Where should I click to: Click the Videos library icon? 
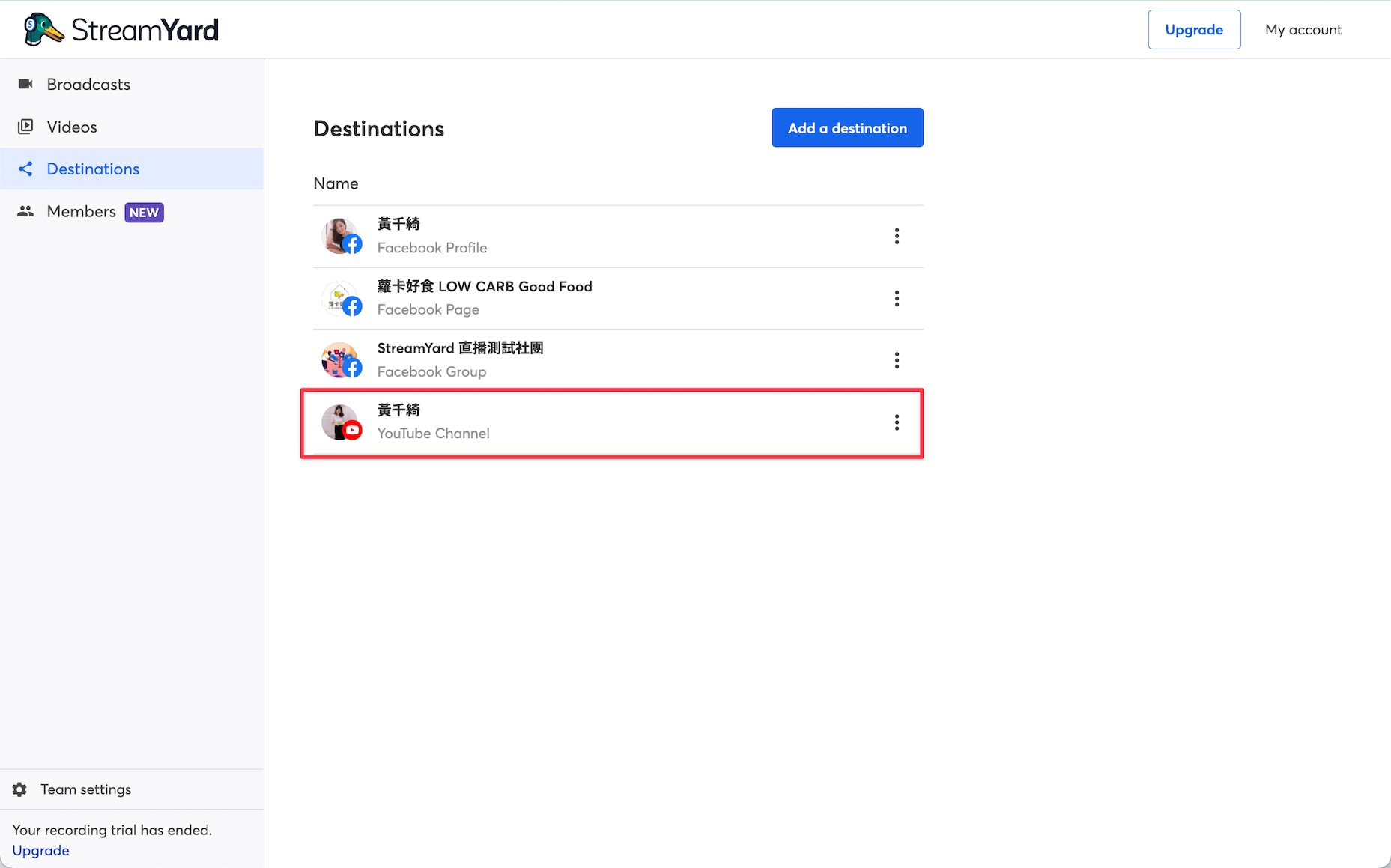(x=25, y=127)
